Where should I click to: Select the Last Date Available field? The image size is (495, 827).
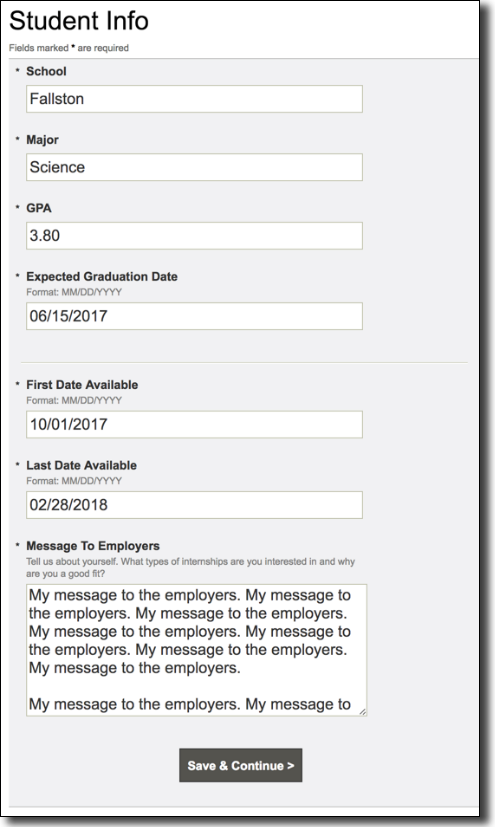[x=194, y=505]
